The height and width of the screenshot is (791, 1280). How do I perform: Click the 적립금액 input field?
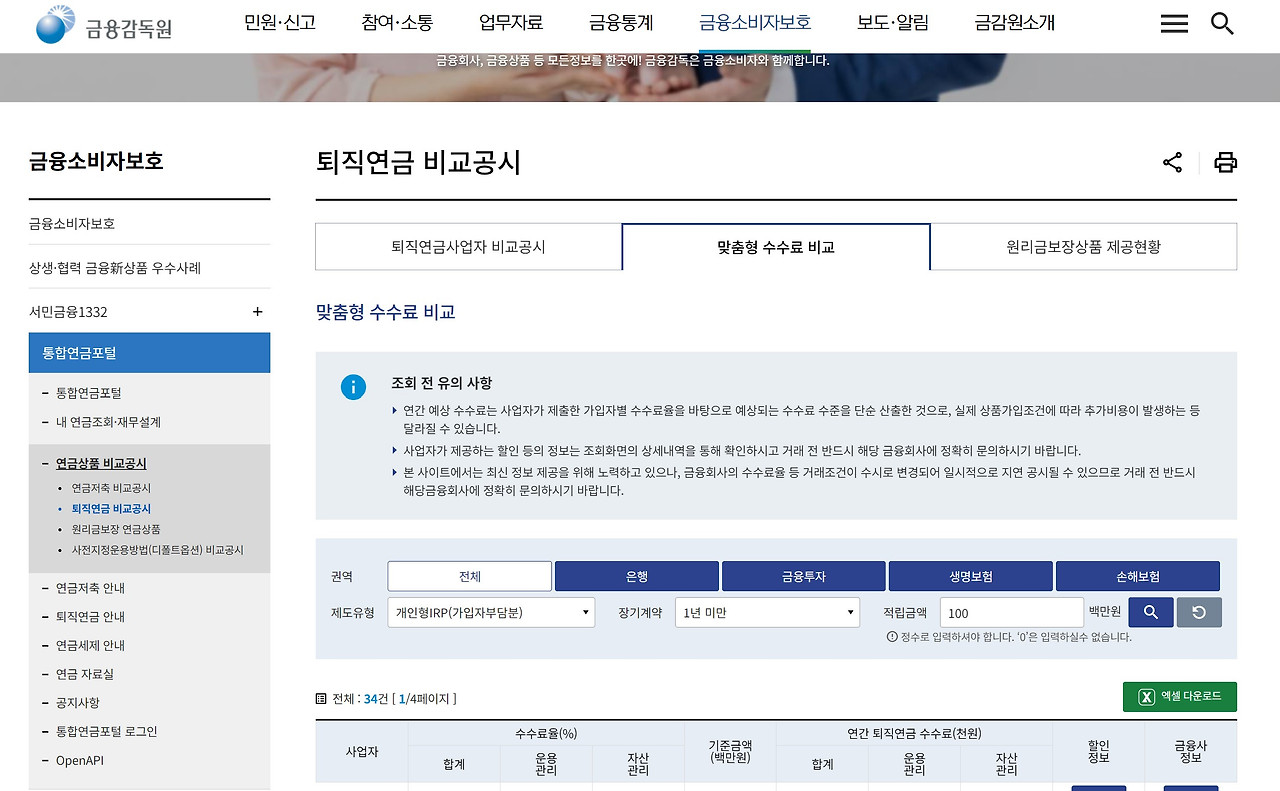1010,611
